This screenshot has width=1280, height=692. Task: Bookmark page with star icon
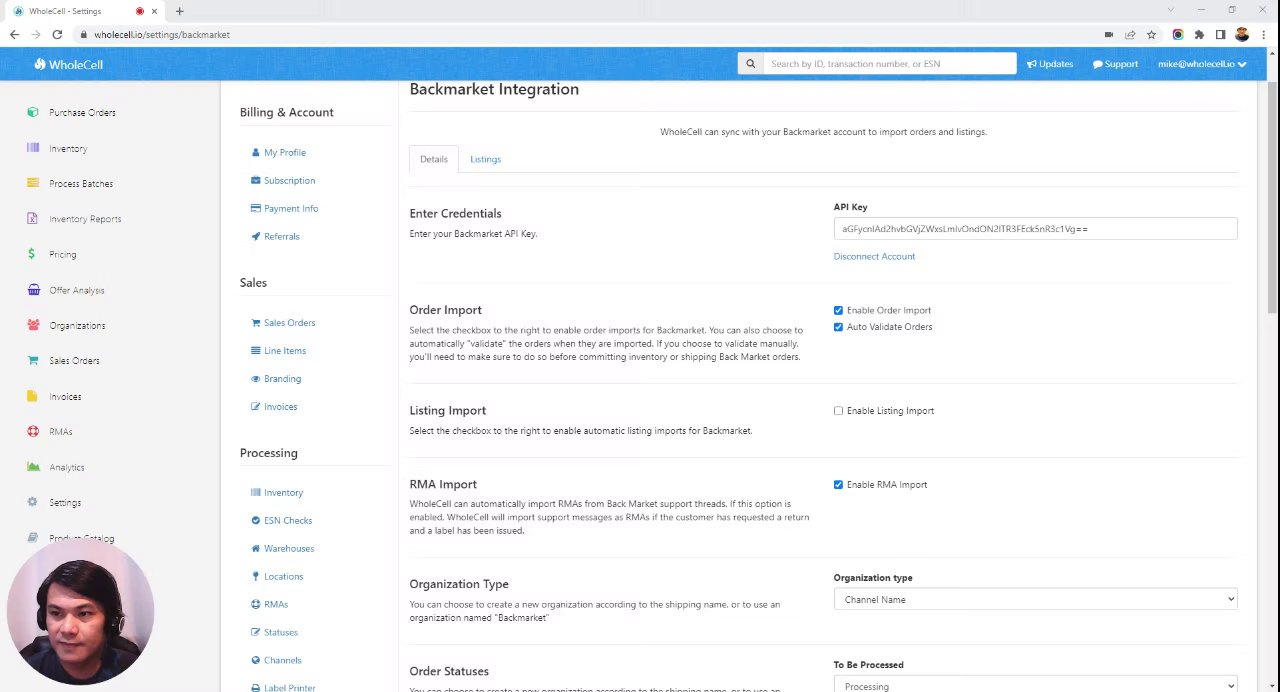1152,34
